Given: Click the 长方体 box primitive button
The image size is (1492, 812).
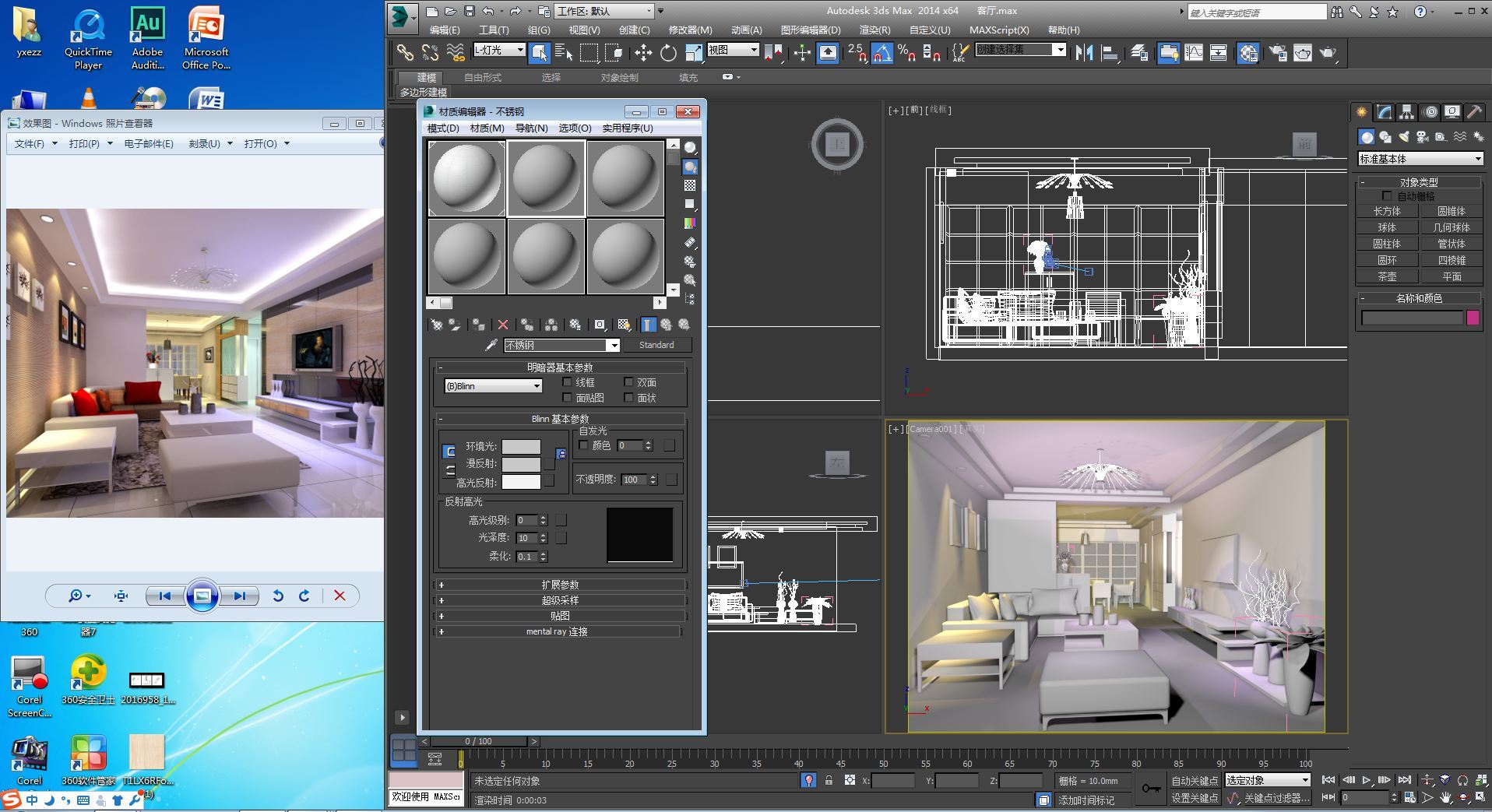Looking at the screenshot, I should [x=1386, y=211].
